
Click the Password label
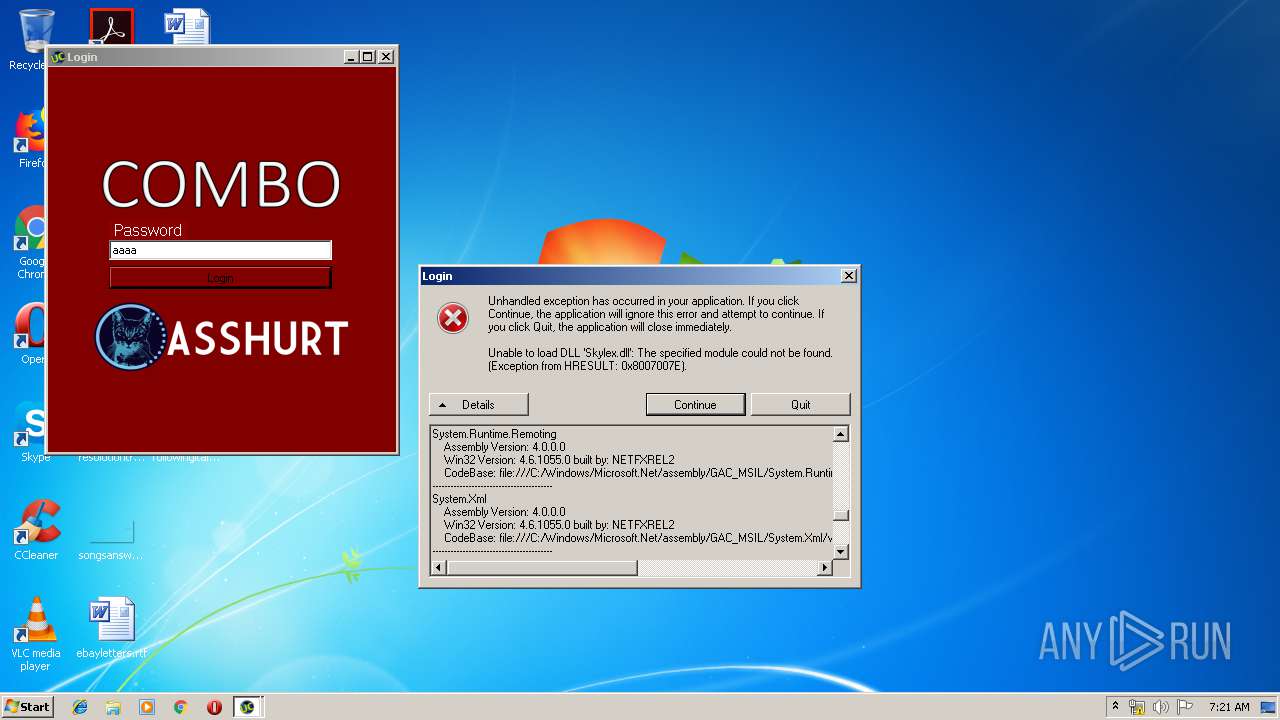(148, 230)
